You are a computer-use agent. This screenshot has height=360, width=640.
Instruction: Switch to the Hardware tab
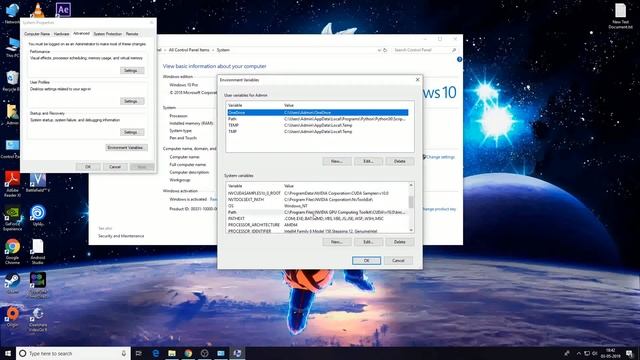click(62, 34)
